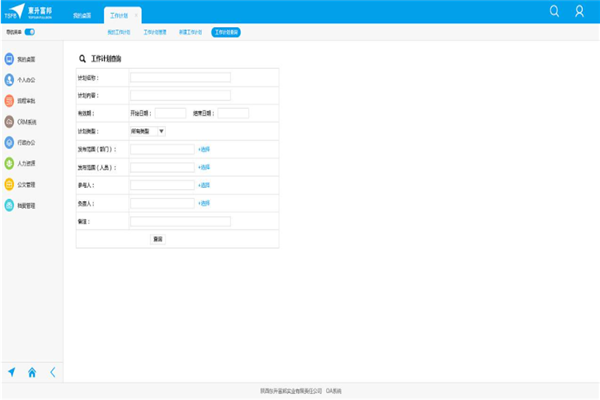Open the green human resources sidebar icon

[x=9, y=163]
